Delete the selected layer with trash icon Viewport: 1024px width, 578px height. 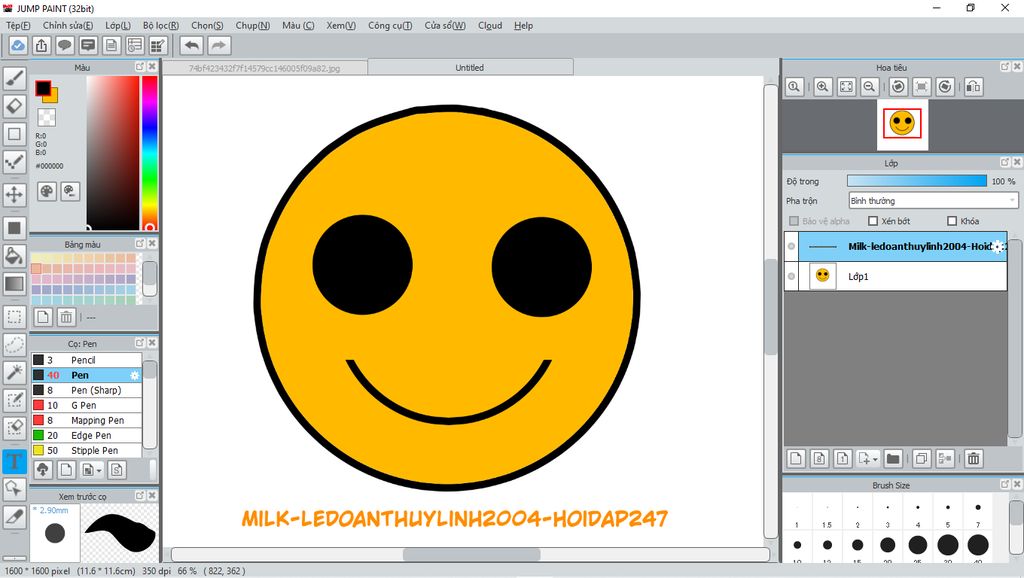pos(974,458)
